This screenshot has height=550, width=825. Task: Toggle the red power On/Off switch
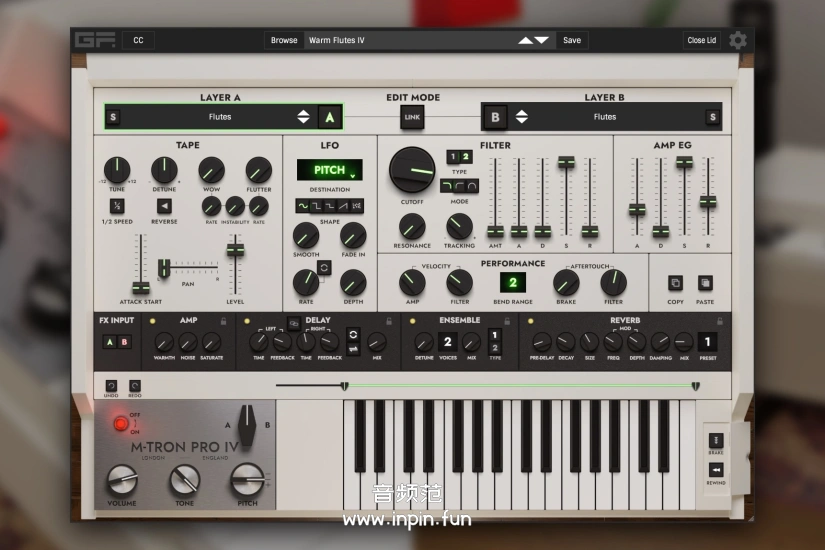pyautogui.click(x=121, y=423)
